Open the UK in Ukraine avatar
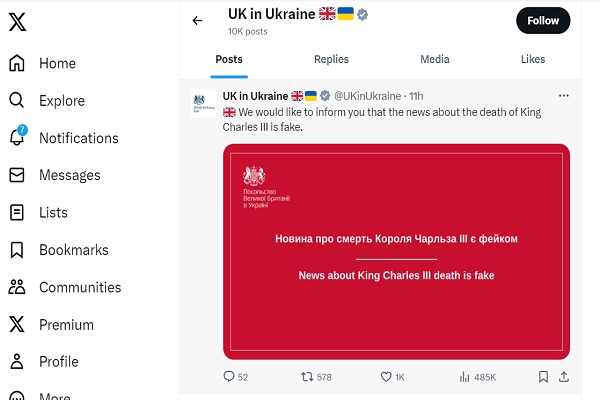This screenshot has width=600, height=400. coord(204,103)
